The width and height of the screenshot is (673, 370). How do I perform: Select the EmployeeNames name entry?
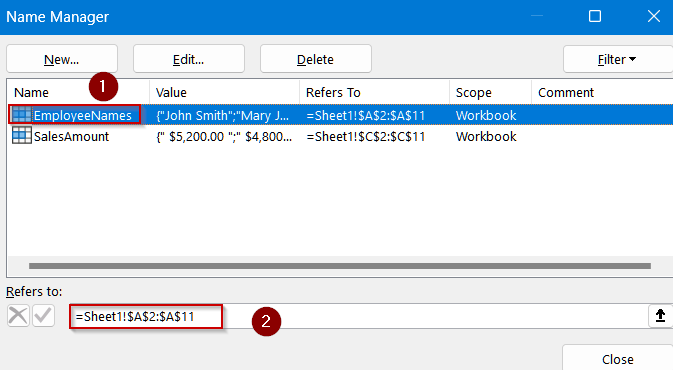82,115
